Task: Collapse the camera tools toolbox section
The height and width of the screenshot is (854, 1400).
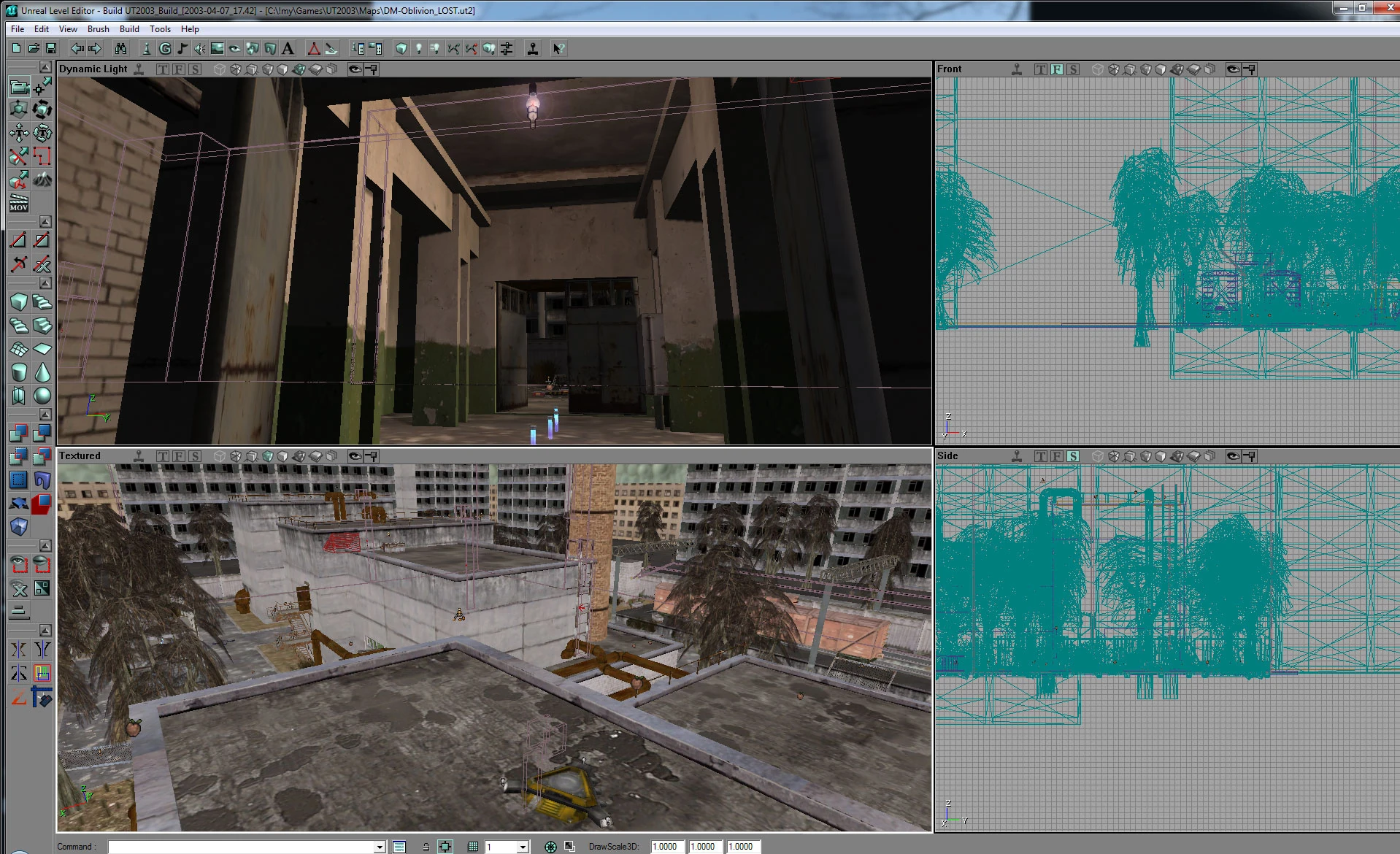Action: [45, 67]
